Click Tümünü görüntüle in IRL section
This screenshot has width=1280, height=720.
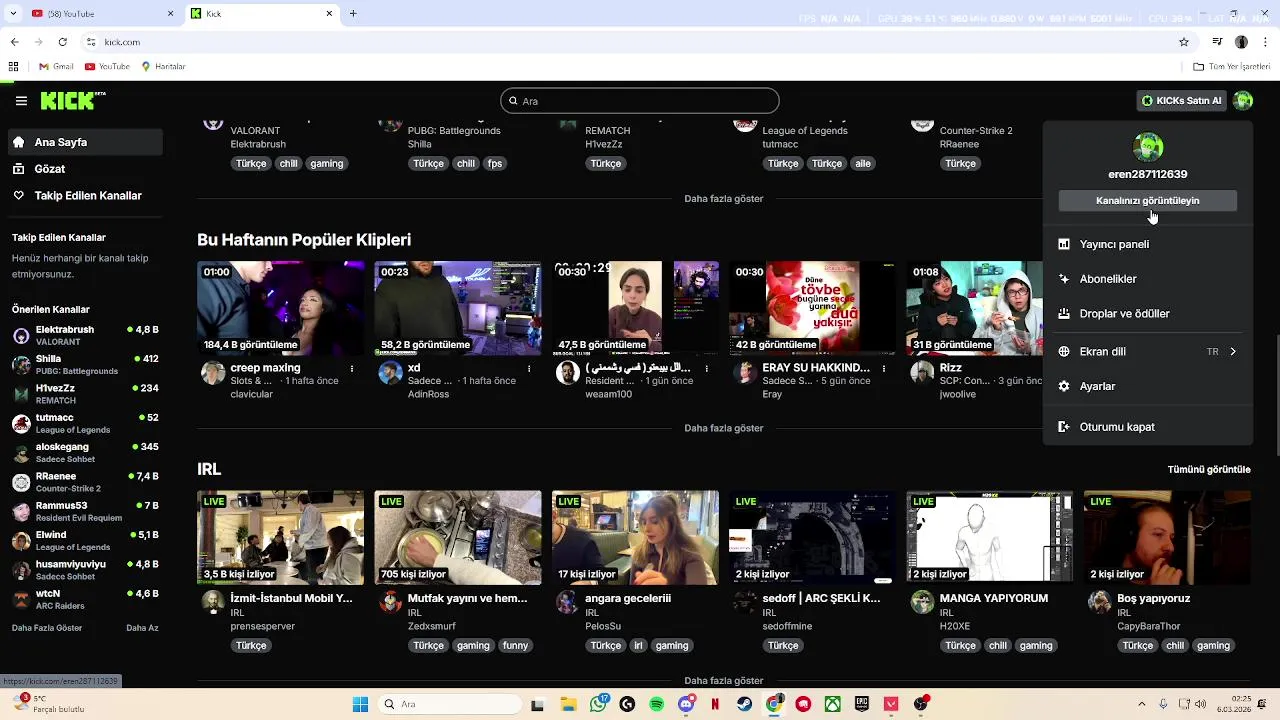(x=1209, y=470)
